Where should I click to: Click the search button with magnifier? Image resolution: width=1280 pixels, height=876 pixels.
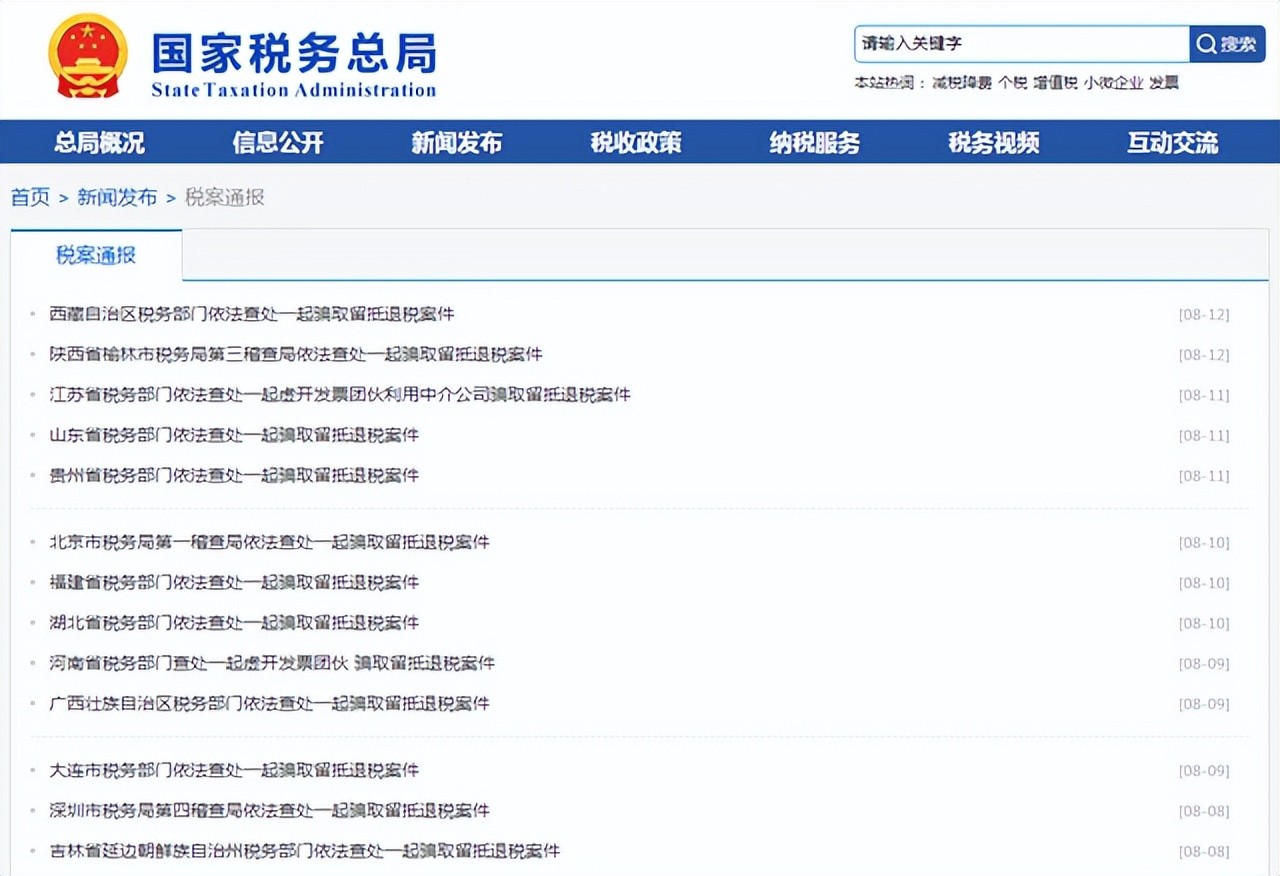pos(1227,44)
